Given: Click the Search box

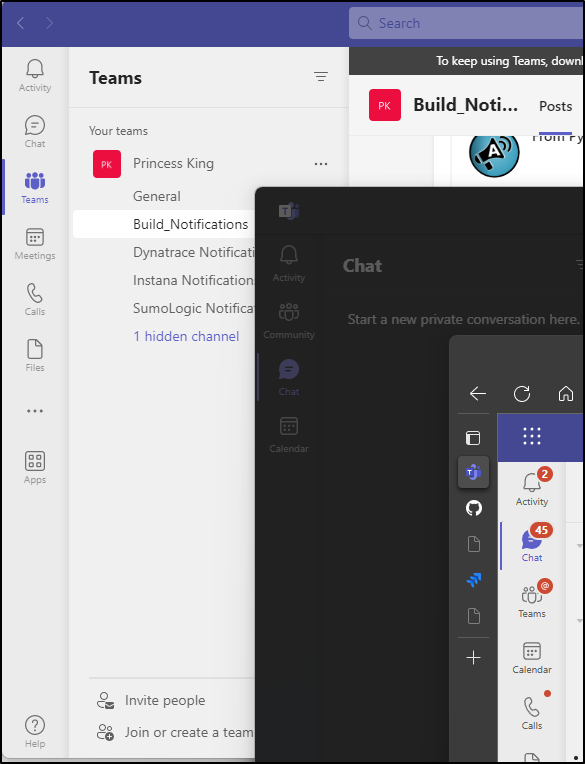Looking at the screenshot, I should (x=466, y=23).
